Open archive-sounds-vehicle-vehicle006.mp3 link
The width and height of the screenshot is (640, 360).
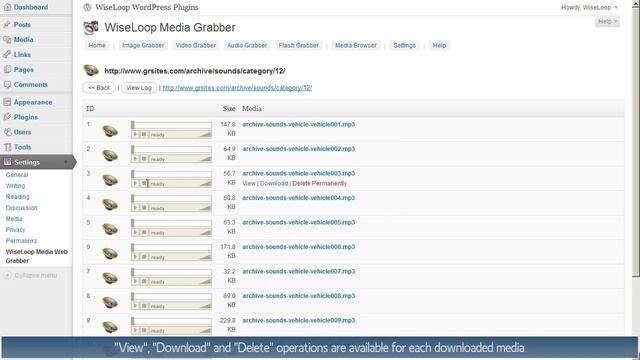[x=299, y=247]
